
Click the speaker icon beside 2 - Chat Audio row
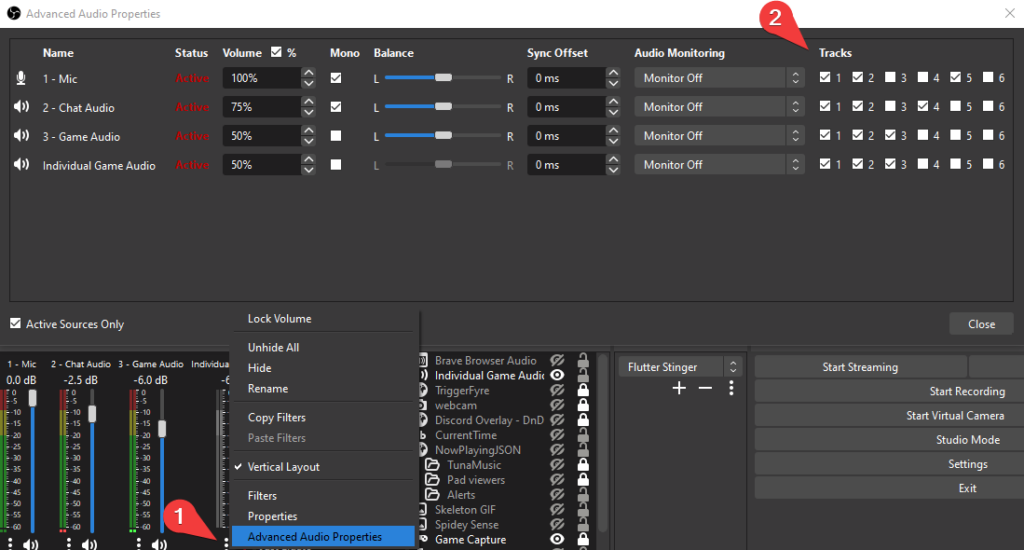click(x=22, y=106)
